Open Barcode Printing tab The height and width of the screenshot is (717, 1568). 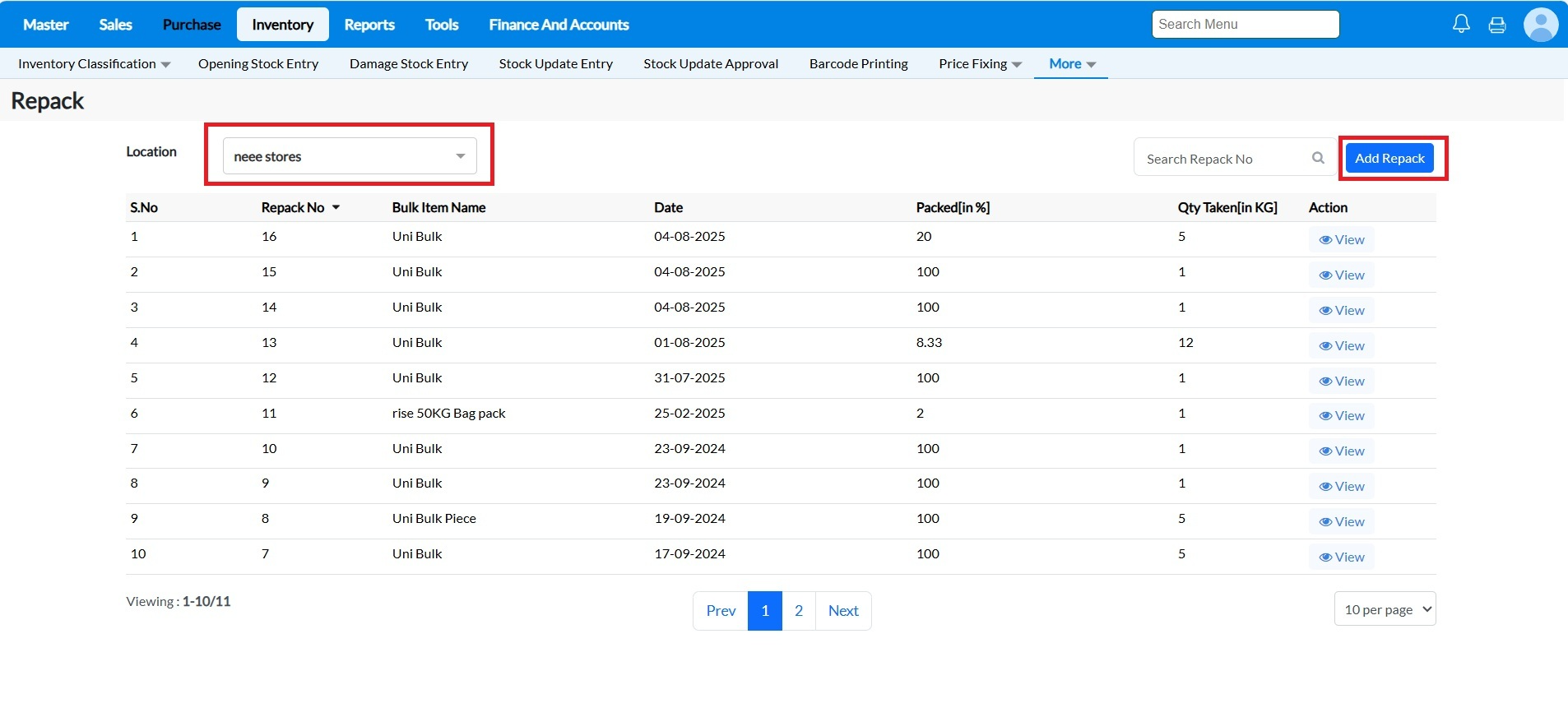858,64
